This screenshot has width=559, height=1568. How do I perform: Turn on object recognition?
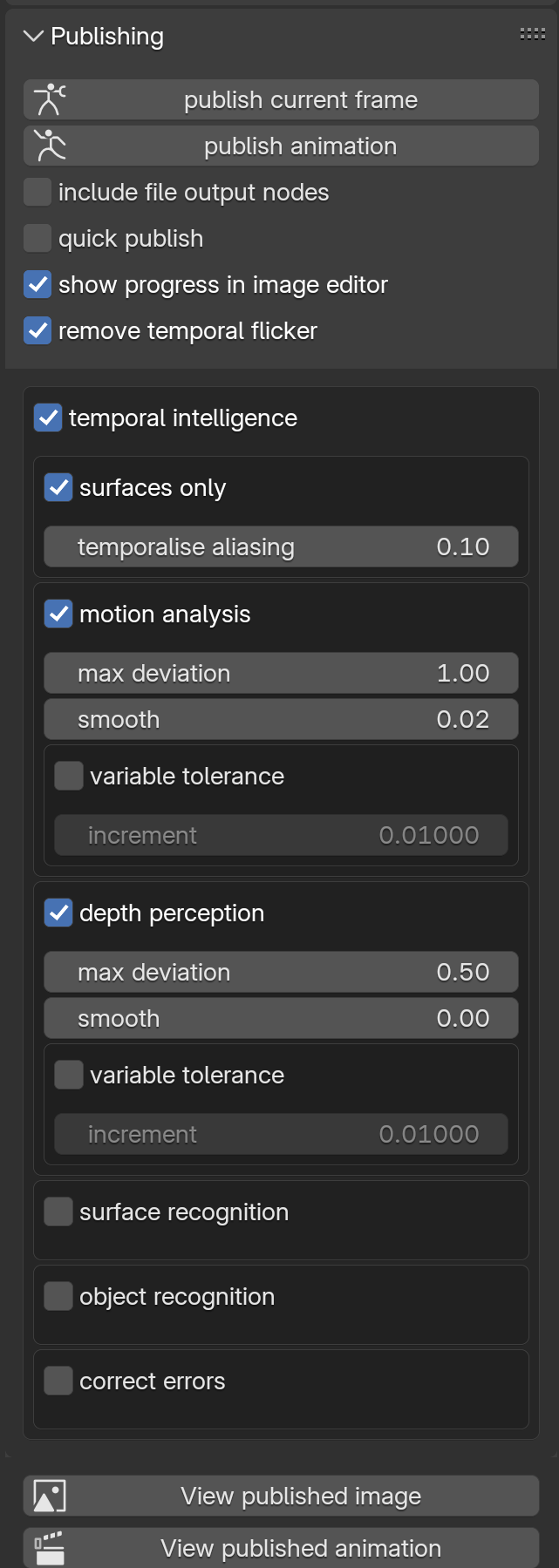[x=58, y=1296]
